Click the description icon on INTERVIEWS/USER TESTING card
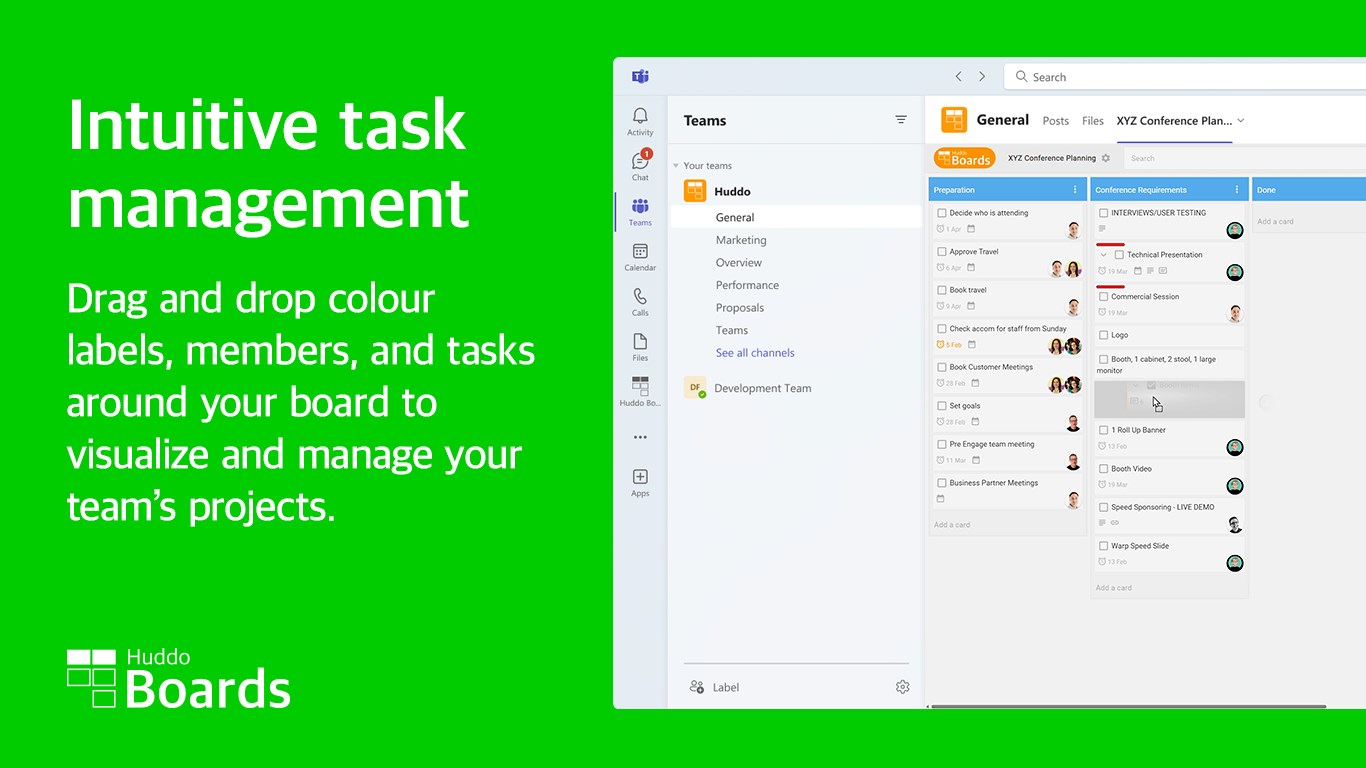 click(x=1103, y=229)
